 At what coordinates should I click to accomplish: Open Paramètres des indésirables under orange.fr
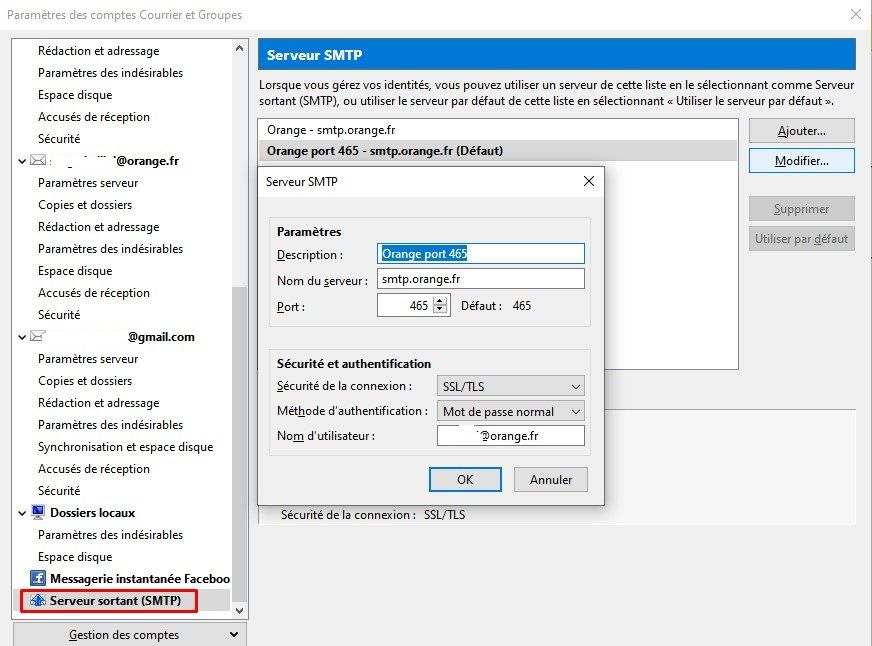[110, 249]
